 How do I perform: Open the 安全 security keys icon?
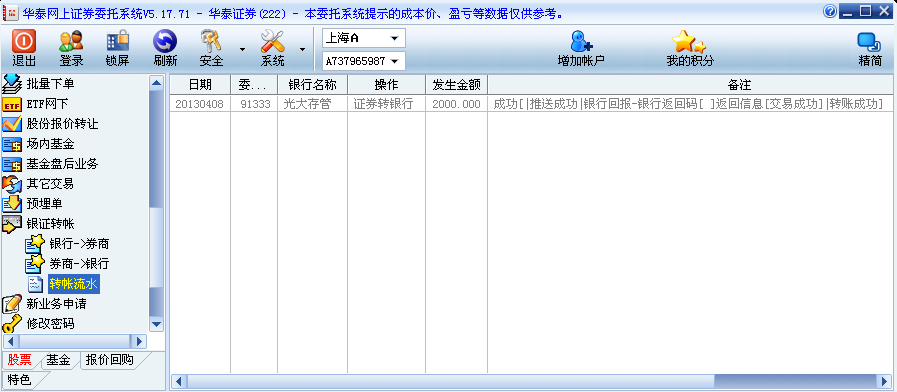pos(211,41)
